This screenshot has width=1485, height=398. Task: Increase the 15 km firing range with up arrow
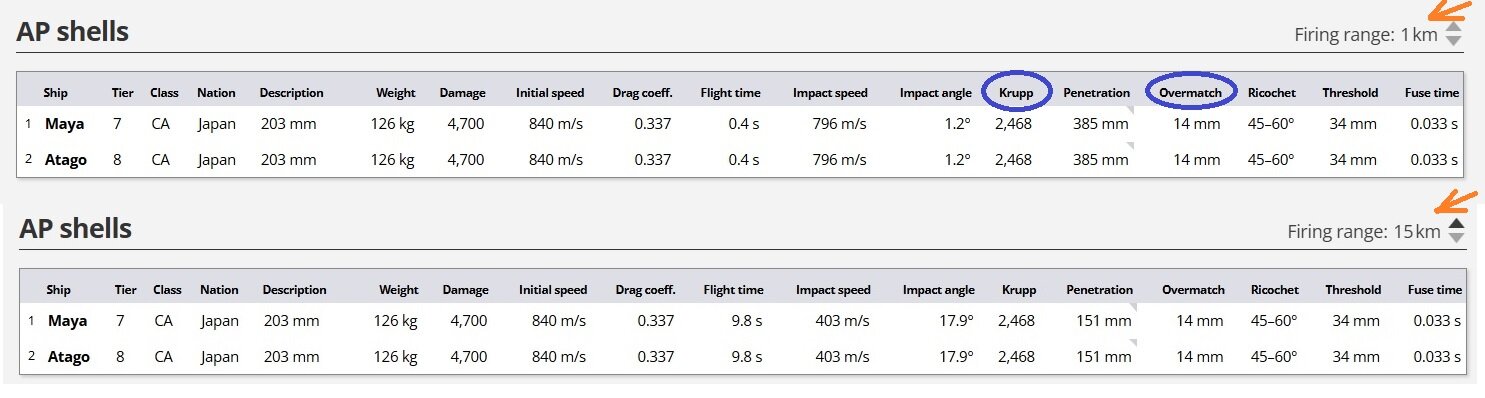[x=1456, y=224]
